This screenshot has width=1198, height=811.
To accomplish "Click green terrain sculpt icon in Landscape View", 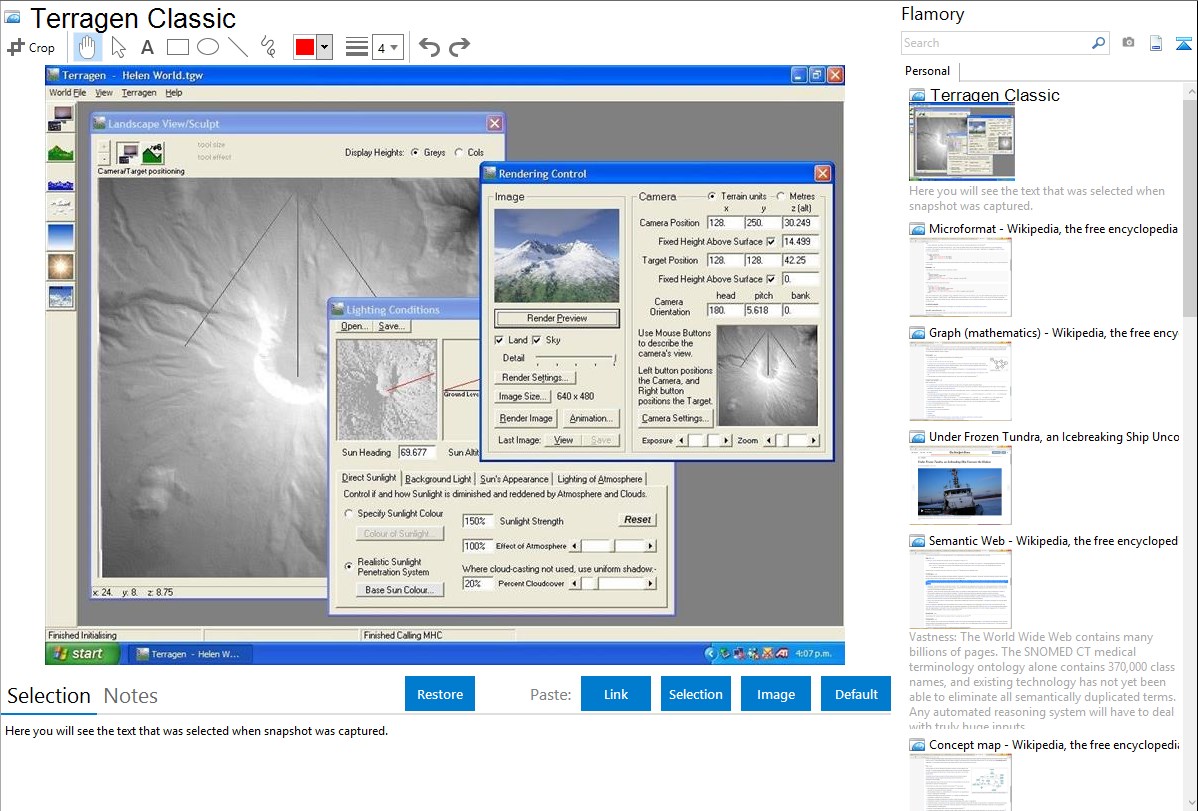I will pos(153,153).
